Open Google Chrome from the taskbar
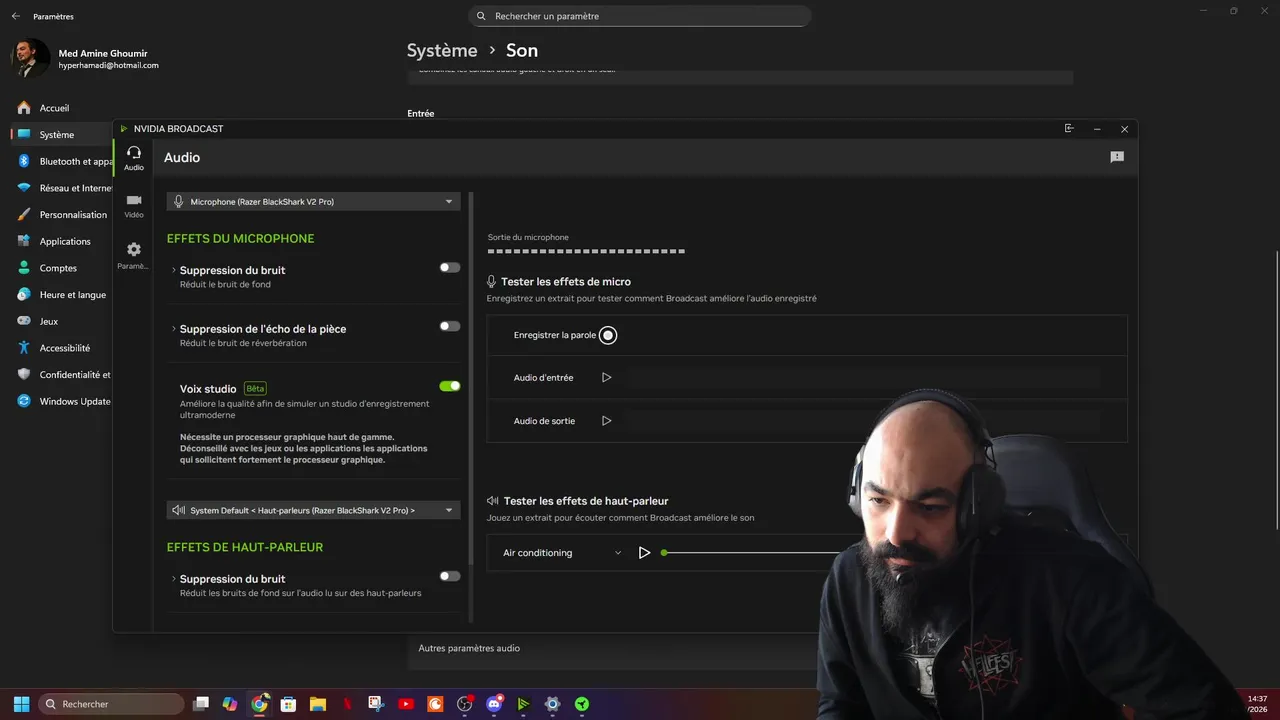 [x=259, y=704]
